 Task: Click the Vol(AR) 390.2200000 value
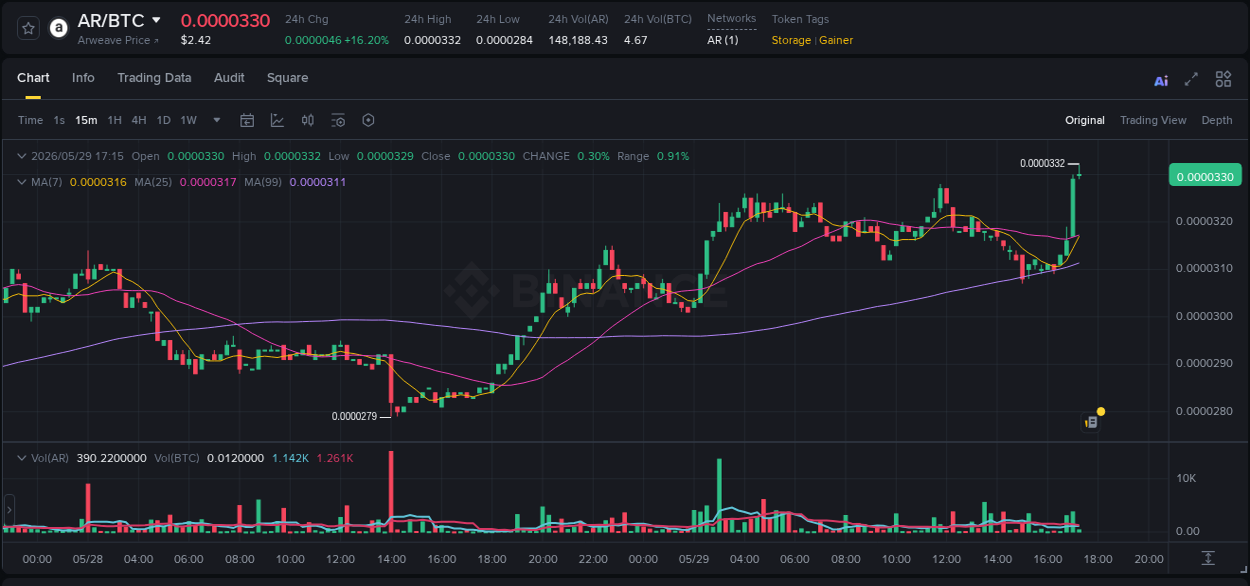click(x=110, y=458)
